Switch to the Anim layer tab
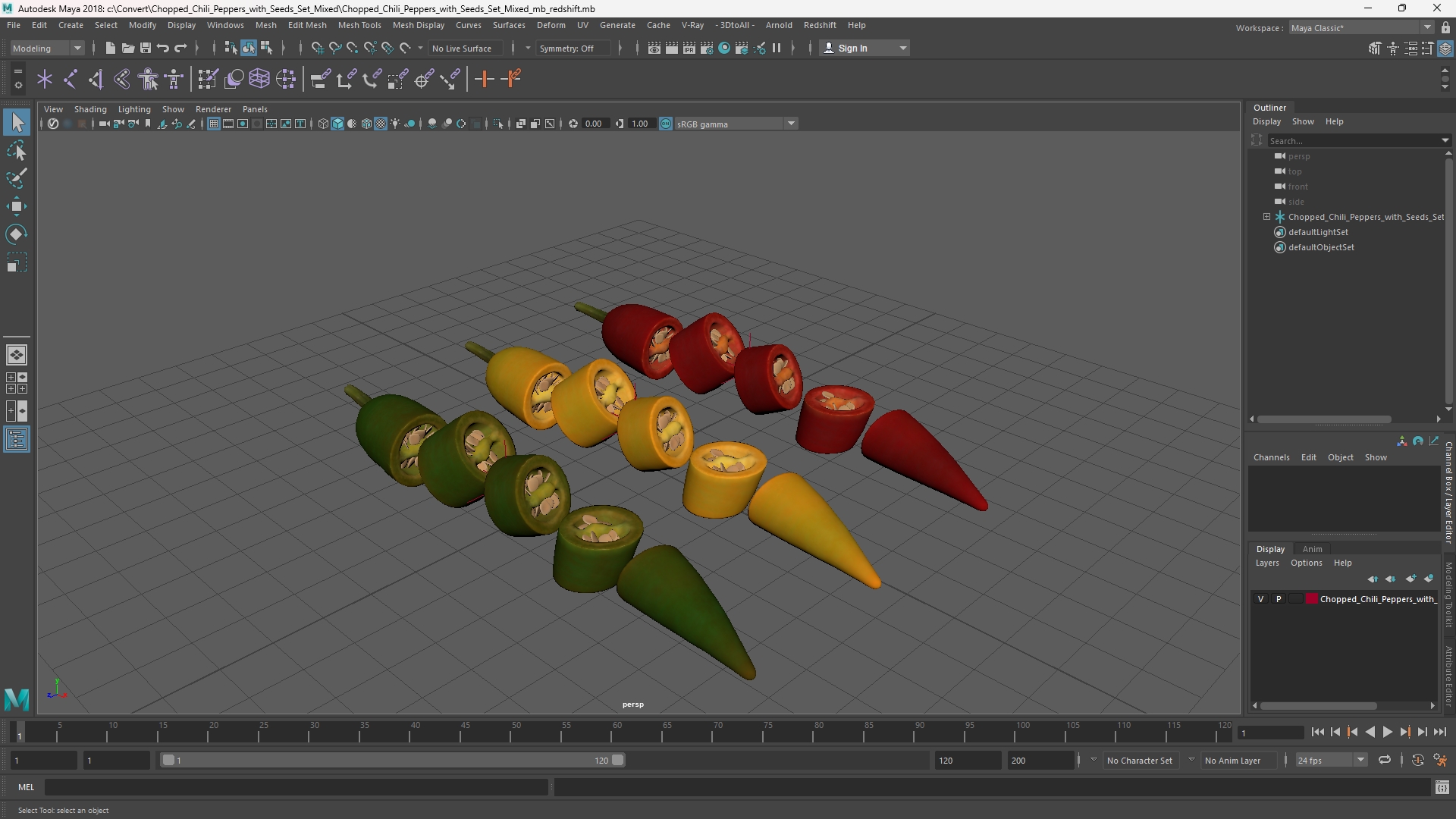 coord(1312,549)
